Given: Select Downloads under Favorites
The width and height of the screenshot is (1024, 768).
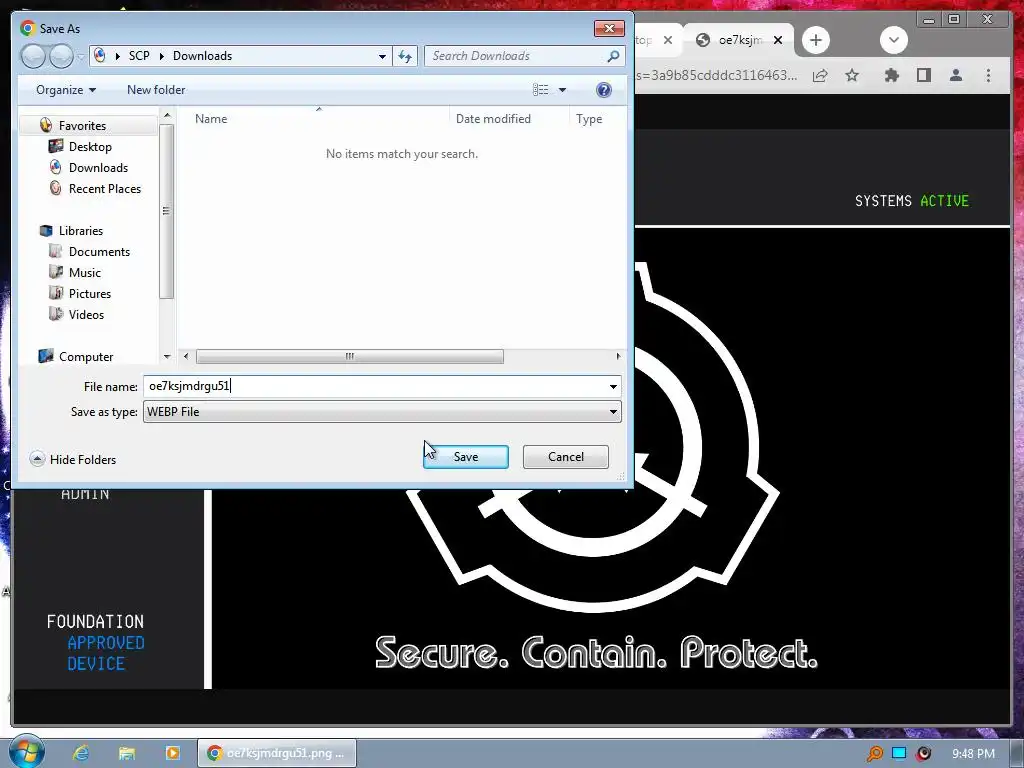Looking at the screenshot, I should click(98, 168).
